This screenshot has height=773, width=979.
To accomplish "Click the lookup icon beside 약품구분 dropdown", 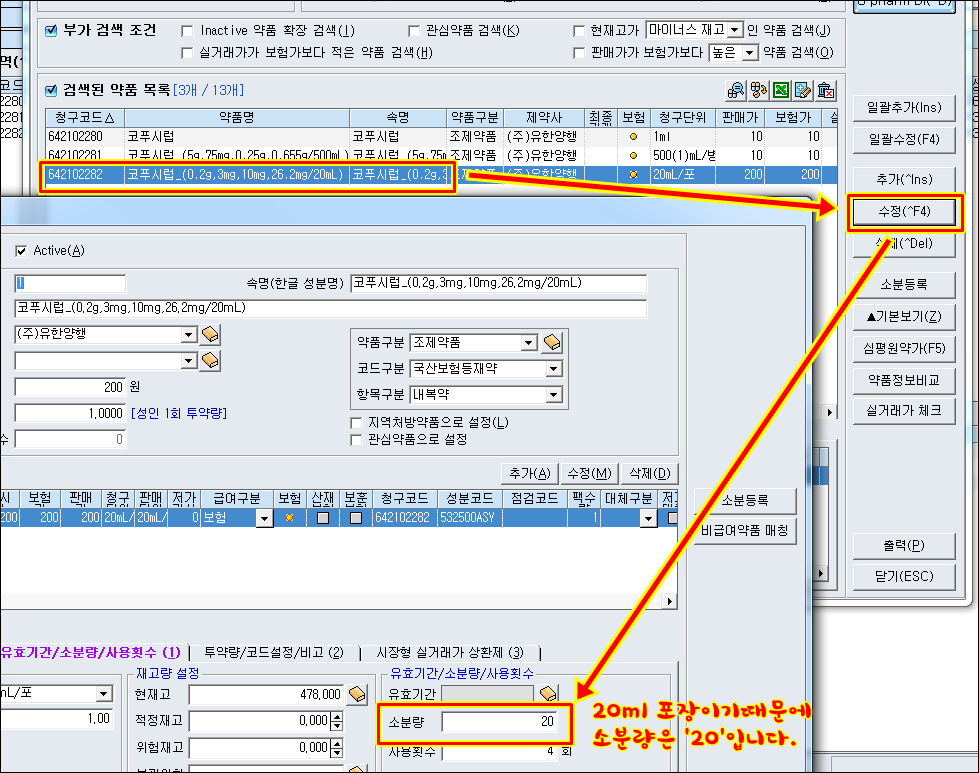I will [552, 343].
